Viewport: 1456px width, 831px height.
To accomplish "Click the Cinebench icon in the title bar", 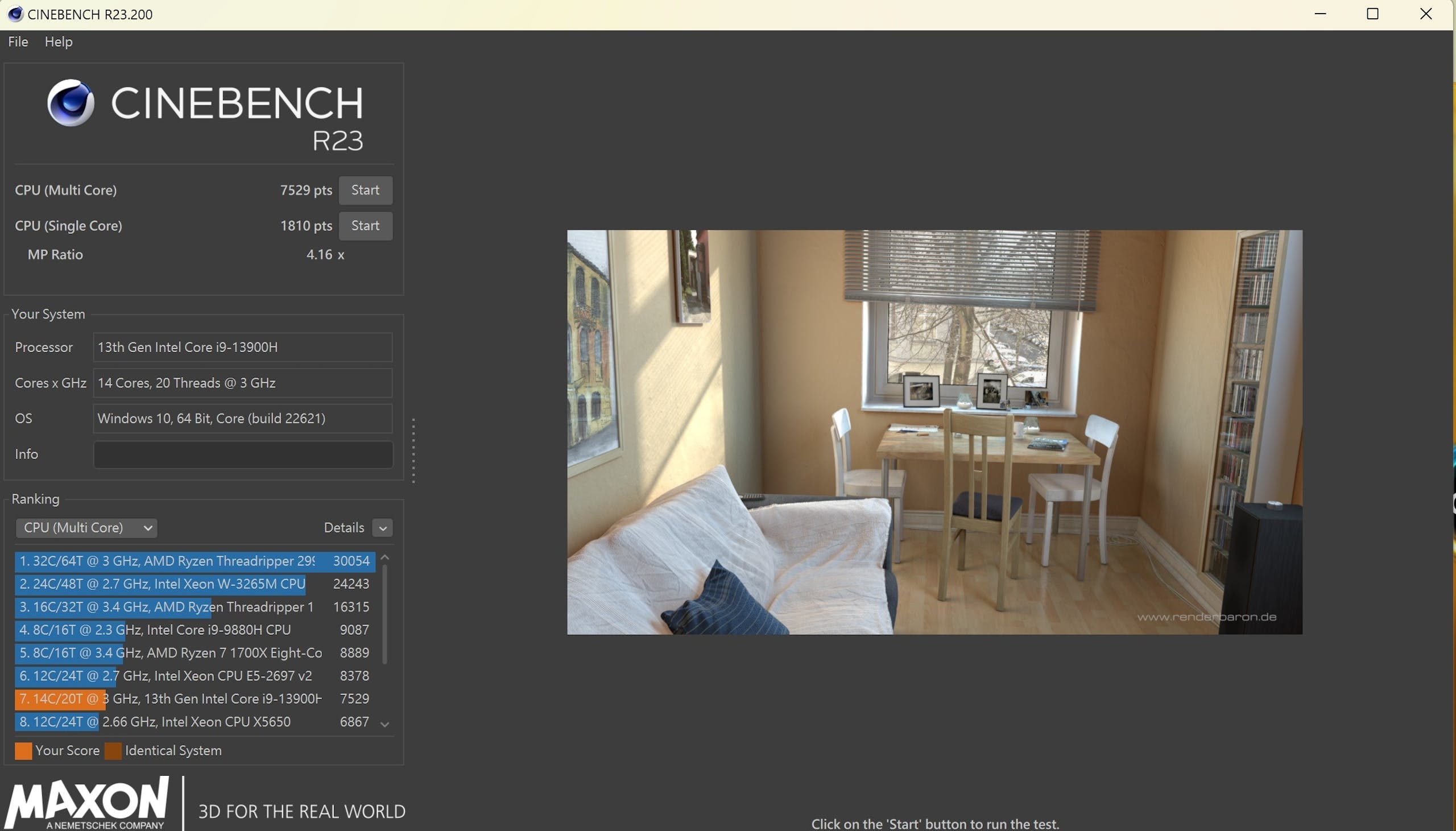I will point(15,14).
